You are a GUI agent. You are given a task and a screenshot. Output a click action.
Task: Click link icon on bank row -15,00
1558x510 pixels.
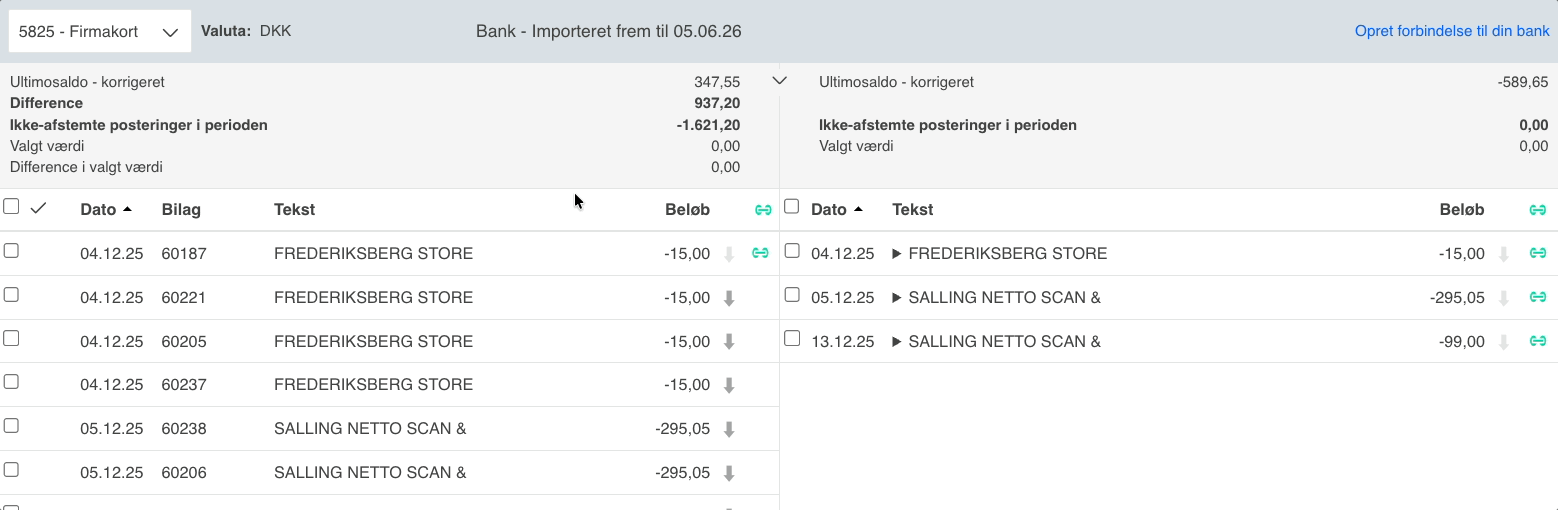pyautogui.click(x=1538, y=254)
